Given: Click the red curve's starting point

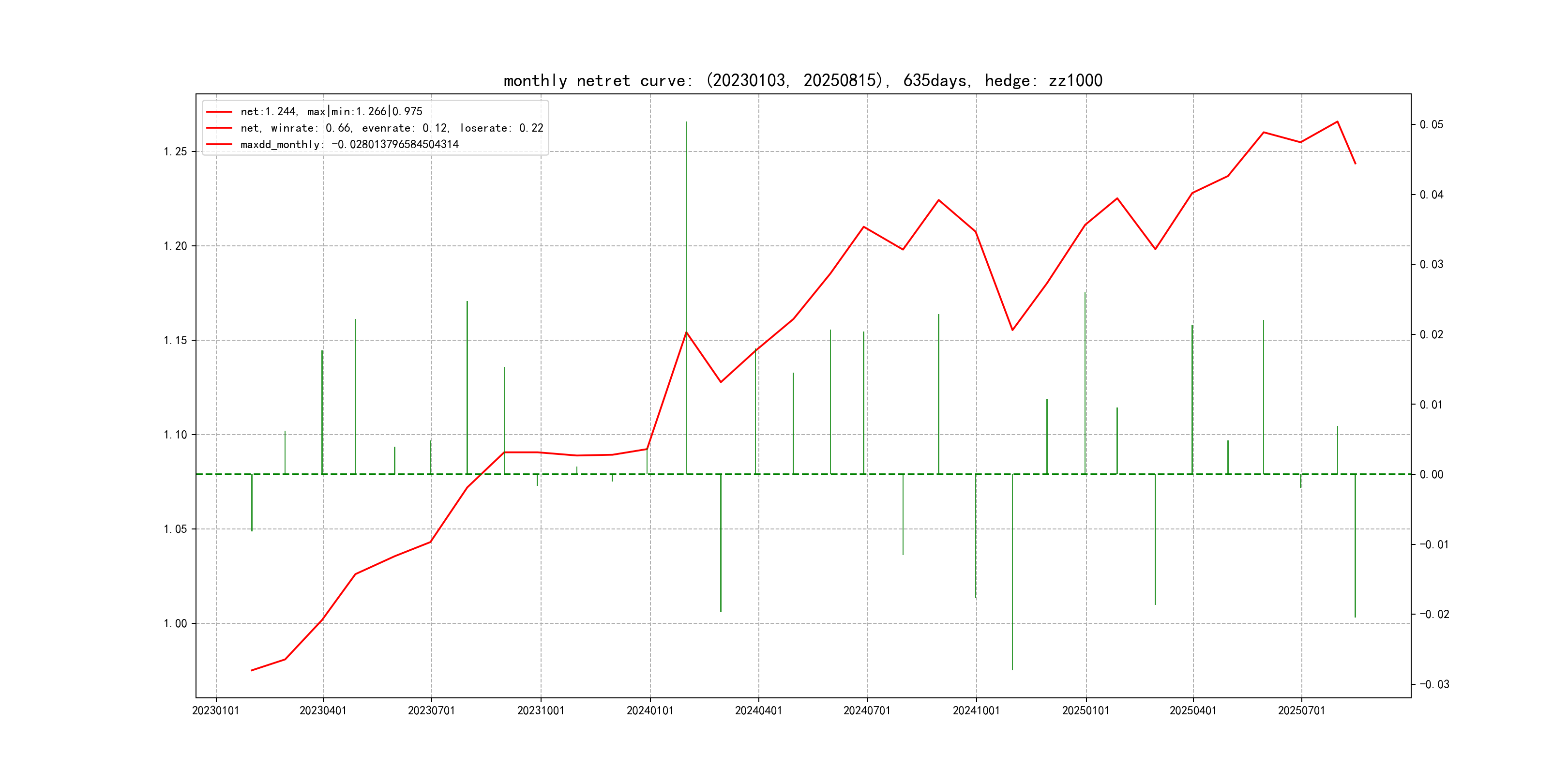Looking at the screenshot, I should click(251, 670).
